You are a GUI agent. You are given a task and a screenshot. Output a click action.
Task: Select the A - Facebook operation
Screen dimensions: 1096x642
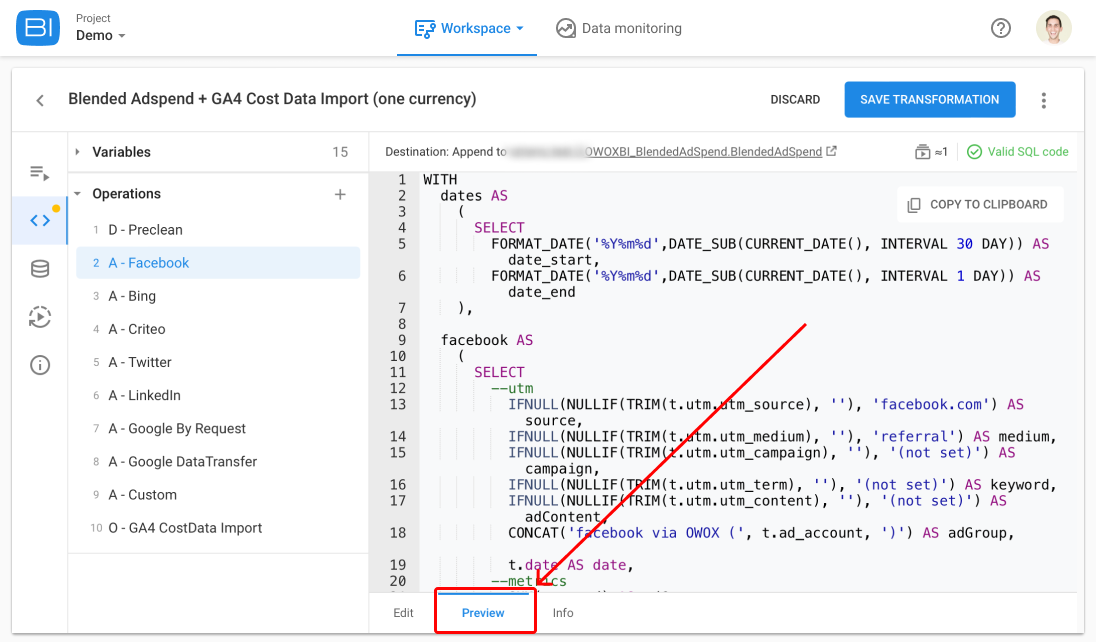click(x=218, y=263)
